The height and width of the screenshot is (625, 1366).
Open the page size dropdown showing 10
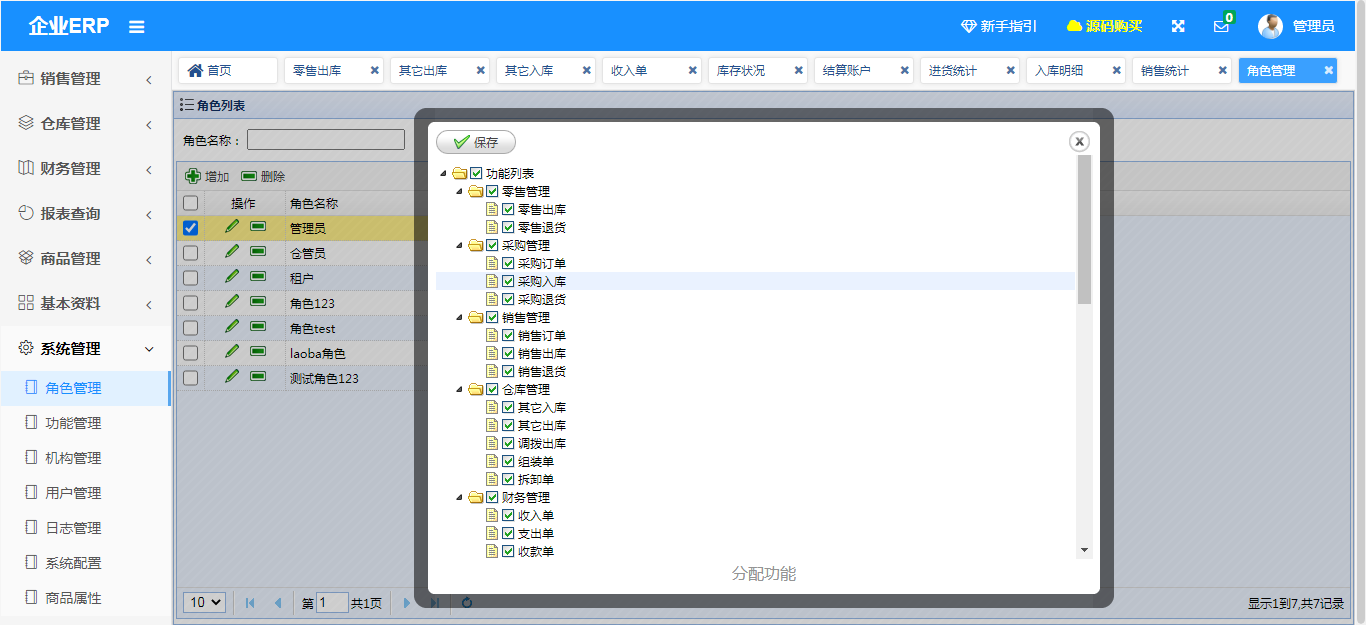[x=205, y=602]
